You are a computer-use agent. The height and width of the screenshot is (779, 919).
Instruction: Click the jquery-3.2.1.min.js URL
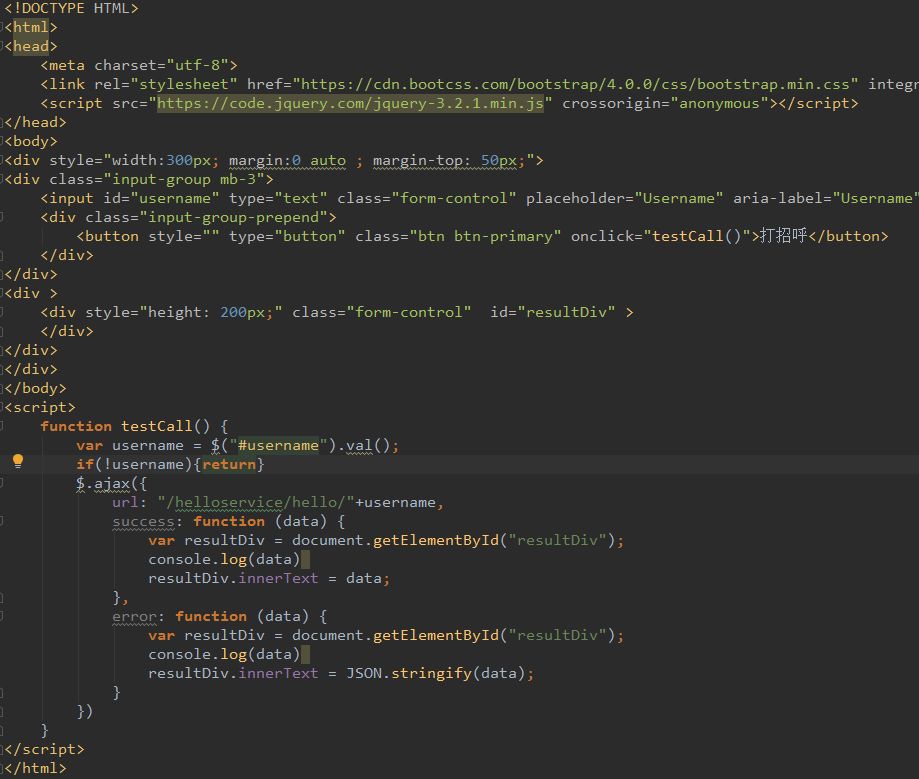coord(350,103)
